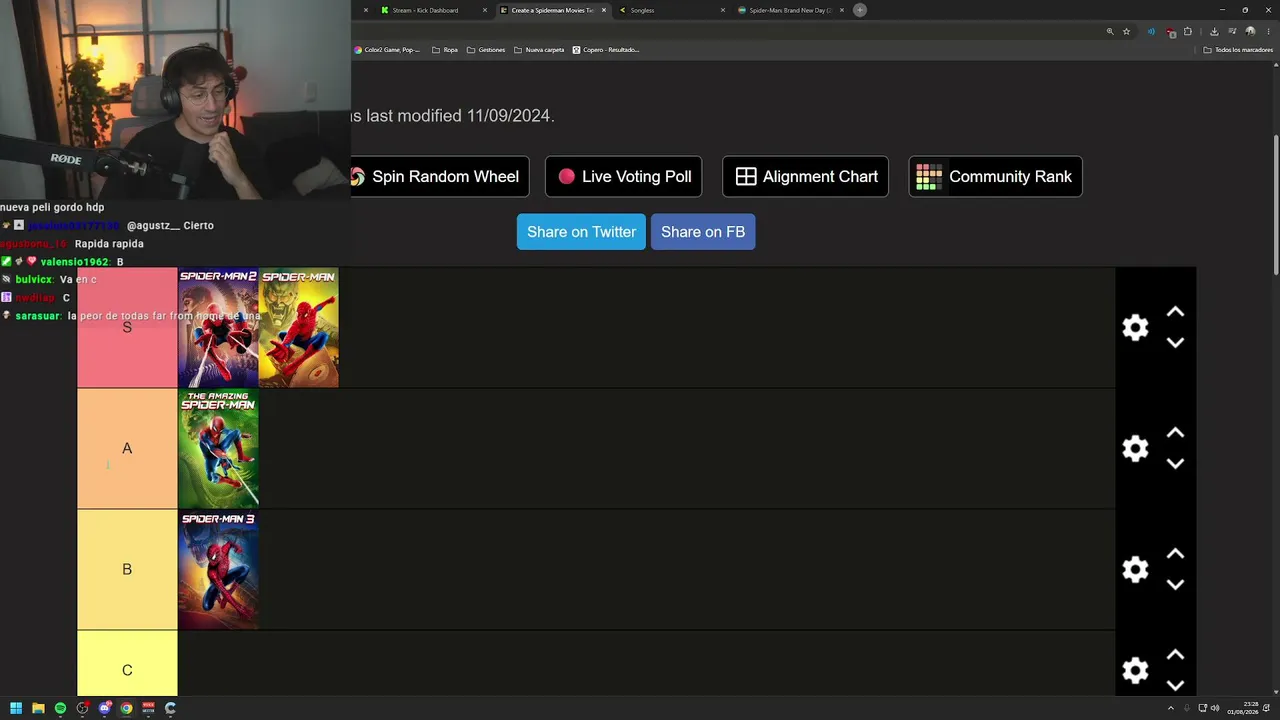Move the S tier row down
The height and width of the screenshot is (720, 1280).
tap(1175, 342)
